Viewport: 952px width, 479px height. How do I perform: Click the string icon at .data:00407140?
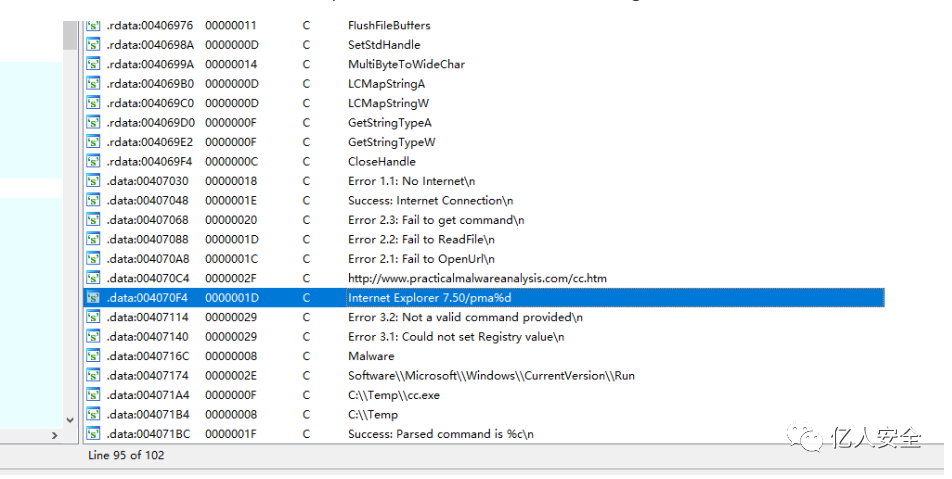click(93, 336)
